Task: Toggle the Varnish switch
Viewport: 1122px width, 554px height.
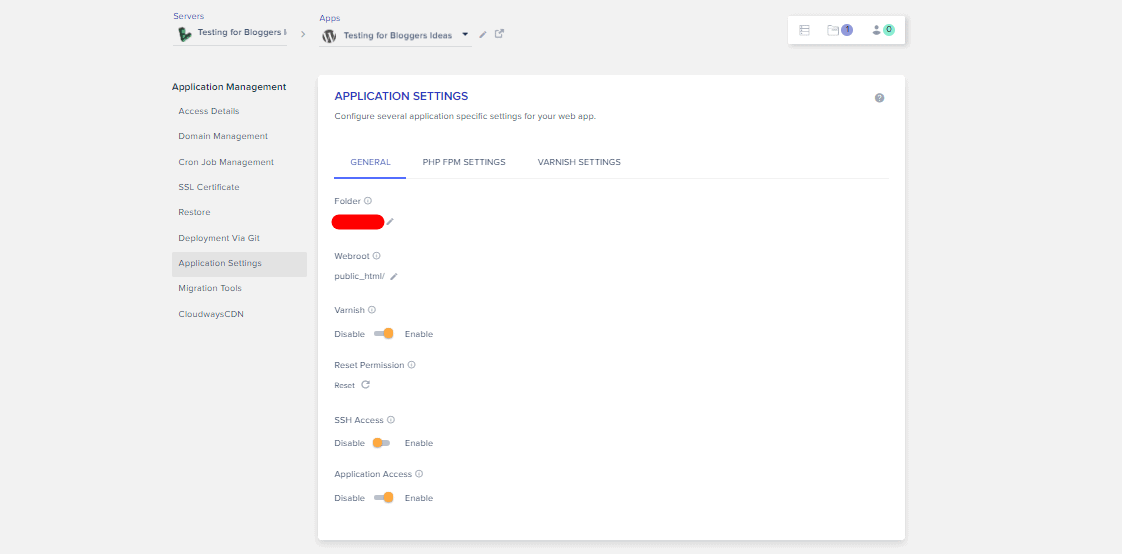Action: point(384,334)
